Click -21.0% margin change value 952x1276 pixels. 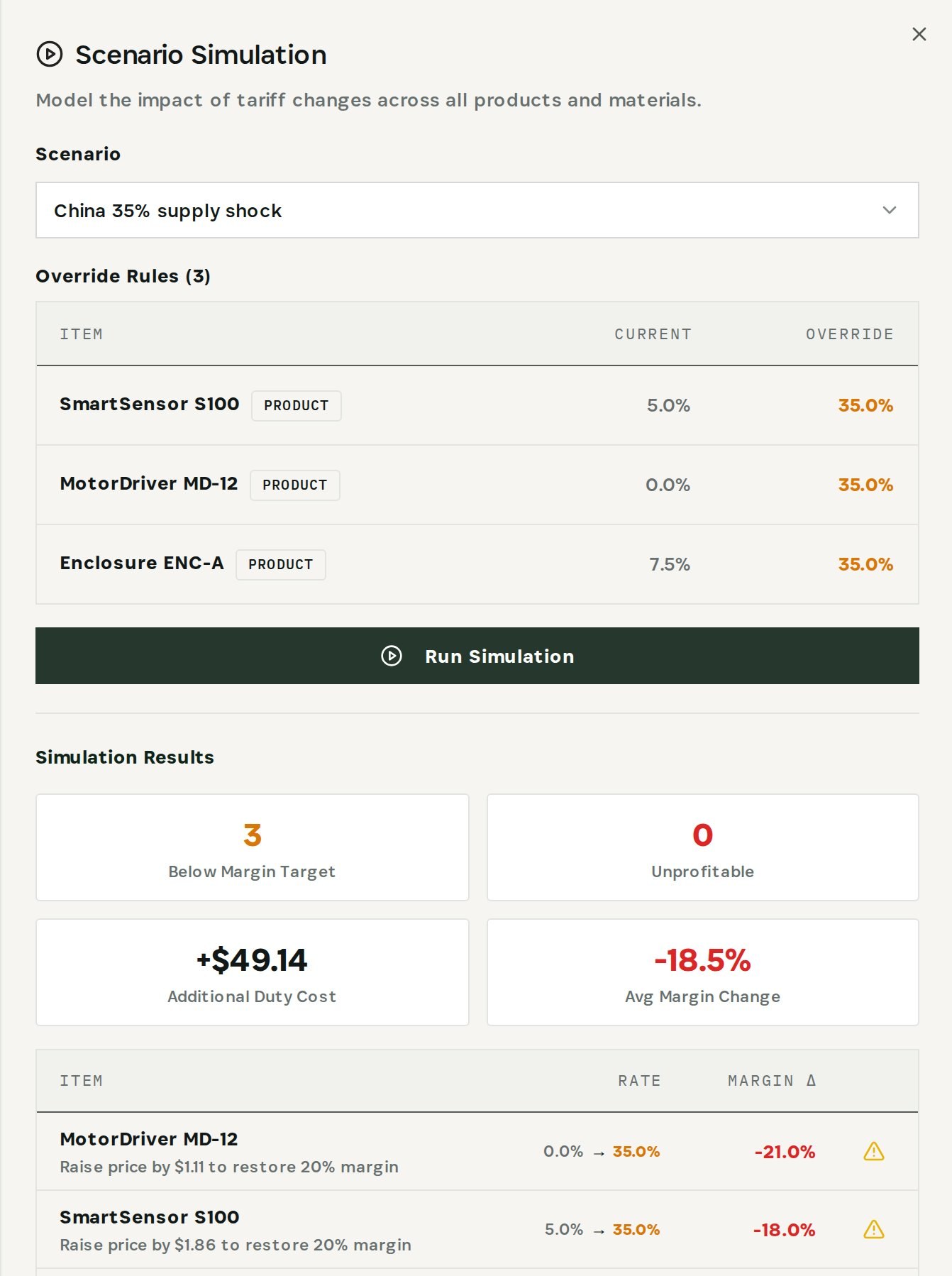tap(785, 1152)
